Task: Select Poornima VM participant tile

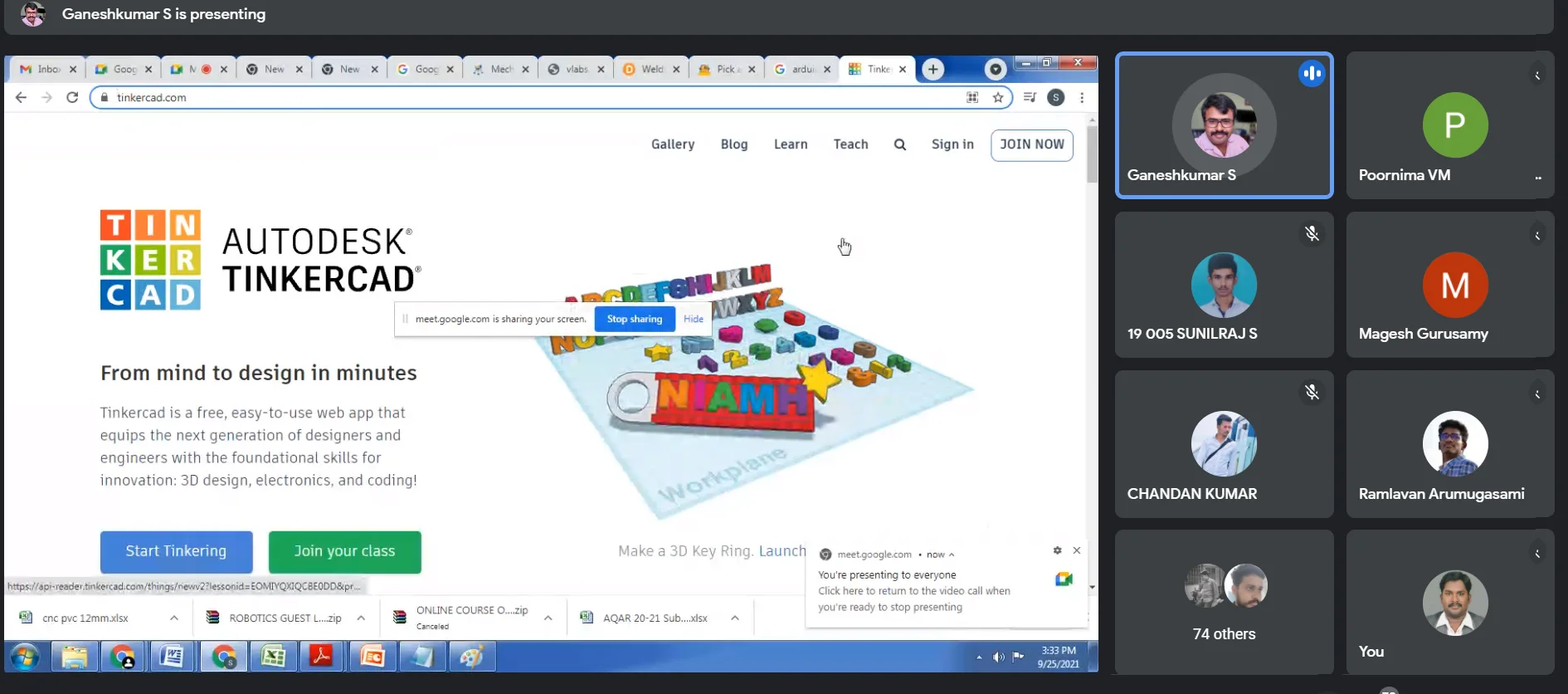Action: pyautogui.click(x=1450, y=125)
